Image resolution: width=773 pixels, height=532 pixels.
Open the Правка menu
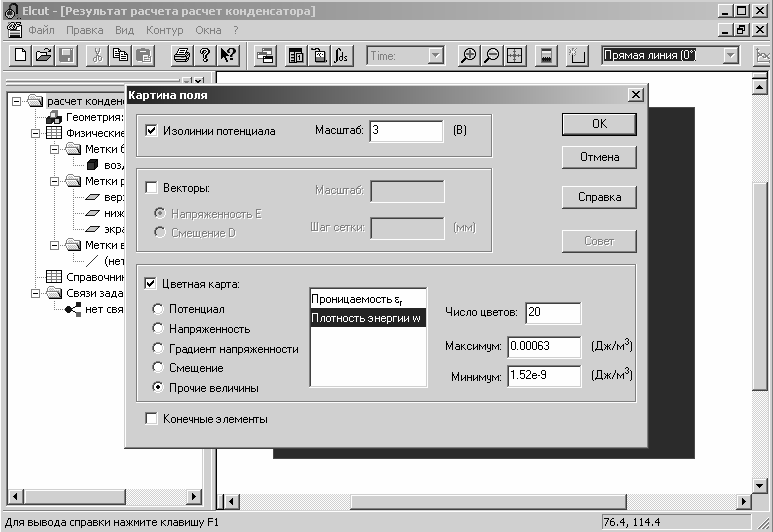(85, 31)
